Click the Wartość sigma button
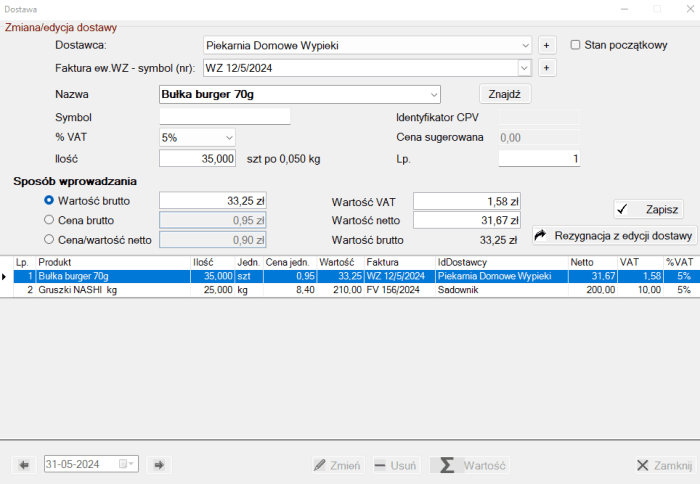The width and height of the screenshot is (700, 484). click(469, 465)
